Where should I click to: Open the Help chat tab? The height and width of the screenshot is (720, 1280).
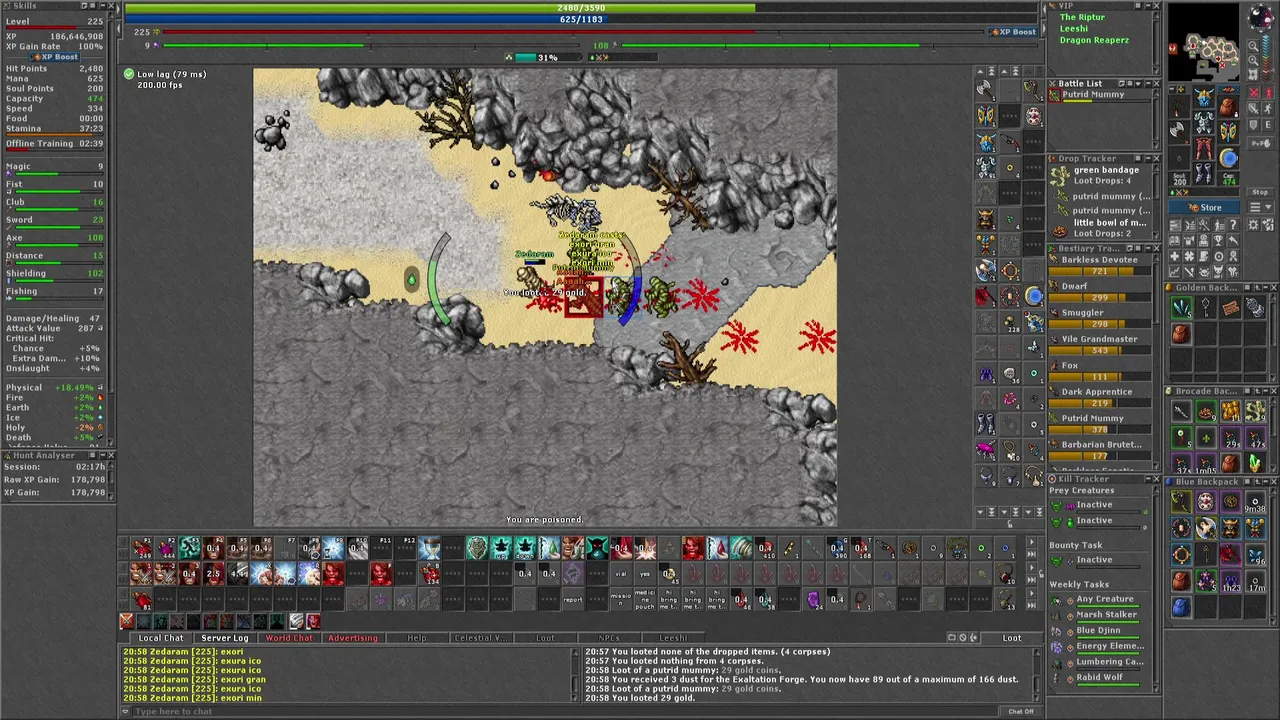click(417, 638)
